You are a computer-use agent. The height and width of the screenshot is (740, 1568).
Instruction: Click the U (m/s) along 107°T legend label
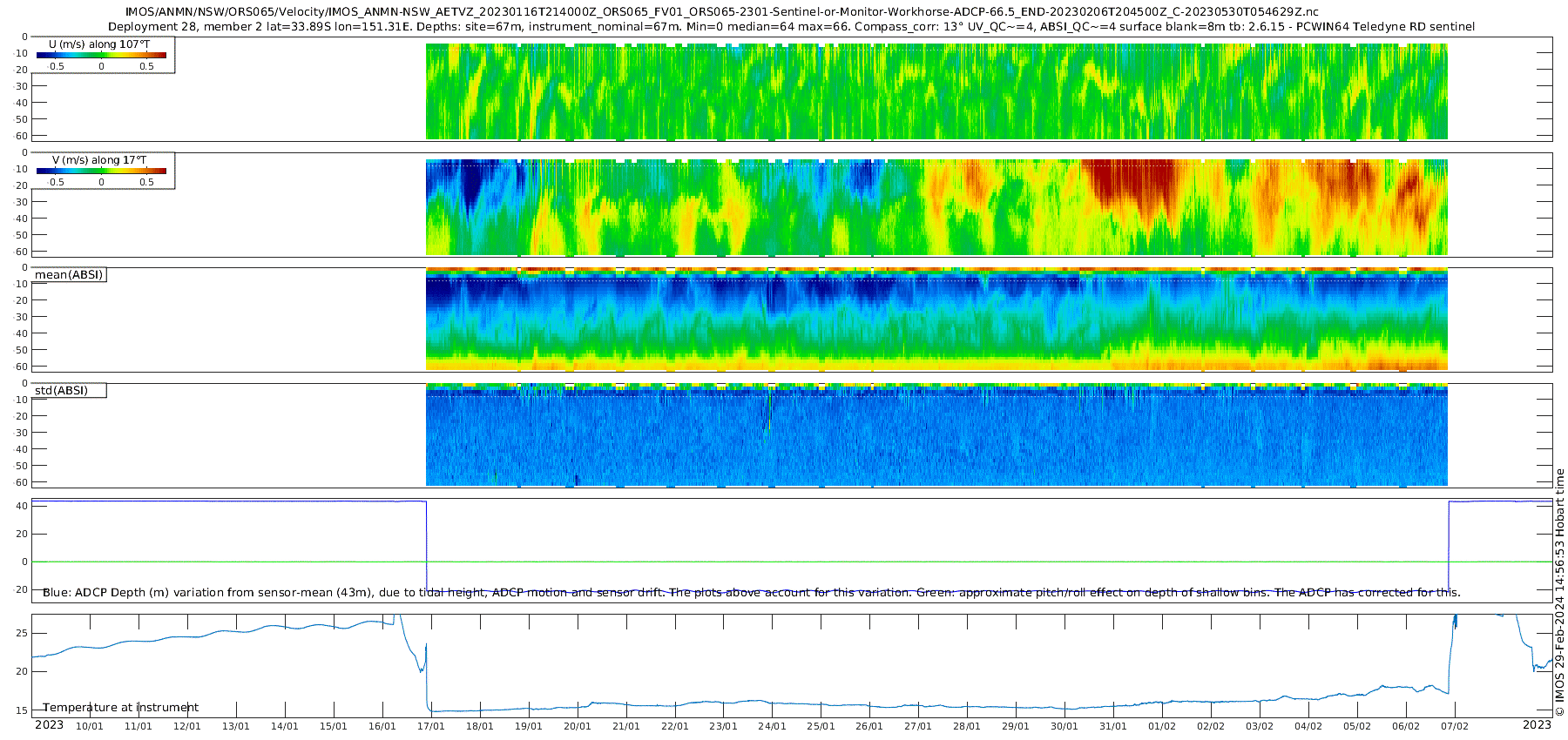99,44
